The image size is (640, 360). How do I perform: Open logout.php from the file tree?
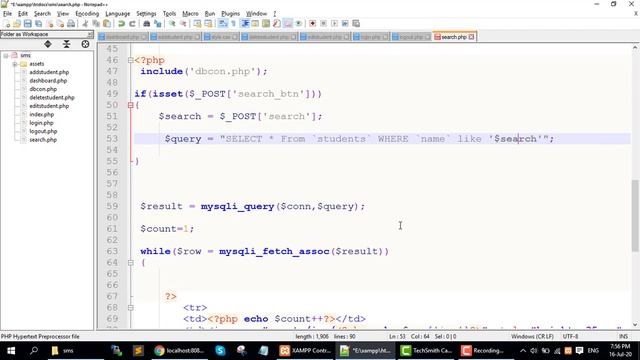[43, 131]
